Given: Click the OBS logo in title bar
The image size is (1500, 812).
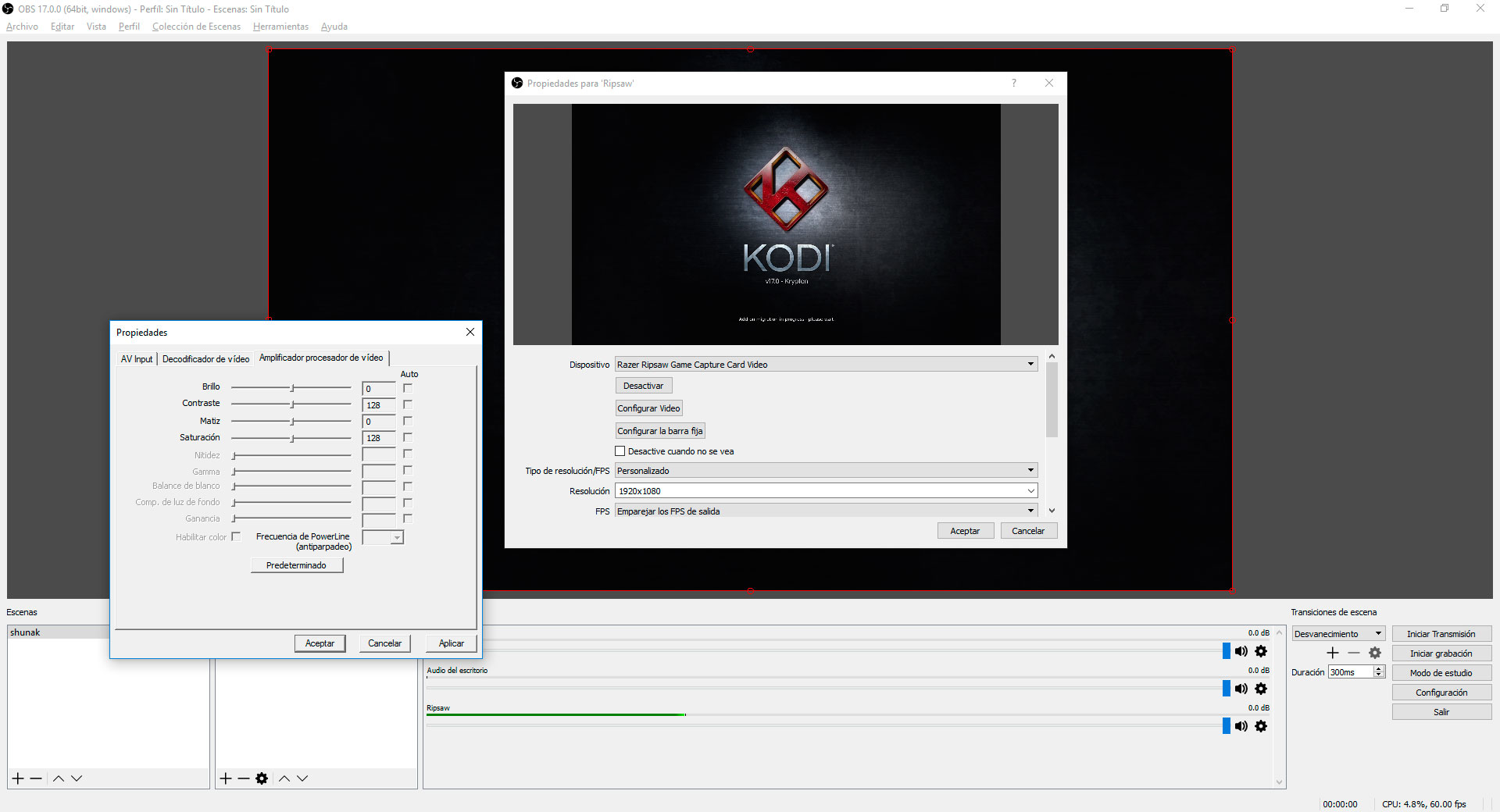Looking at the screenshot, I should coord(8,9).
